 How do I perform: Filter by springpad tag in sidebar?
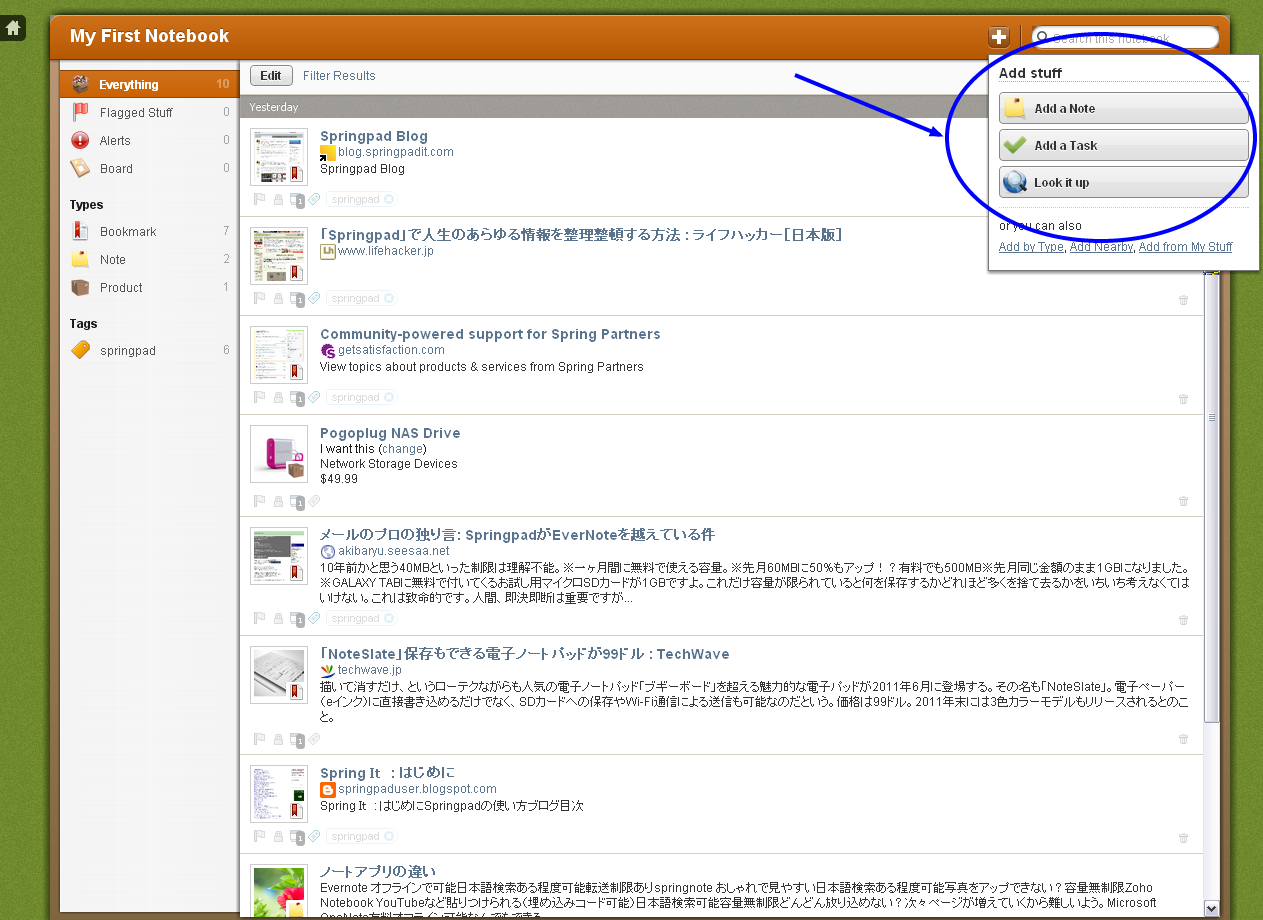point(149,351)
